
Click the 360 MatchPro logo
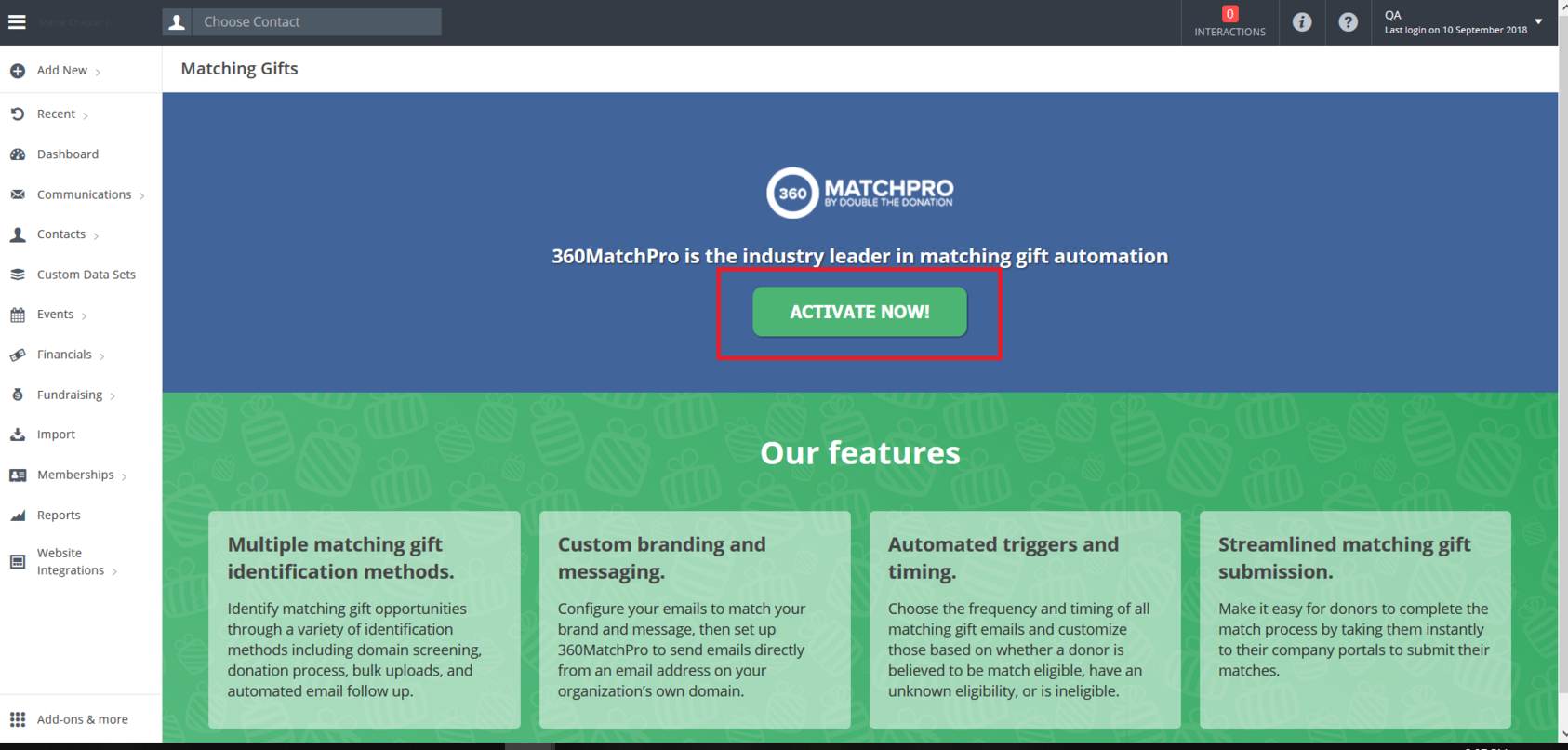pos(859,193)
